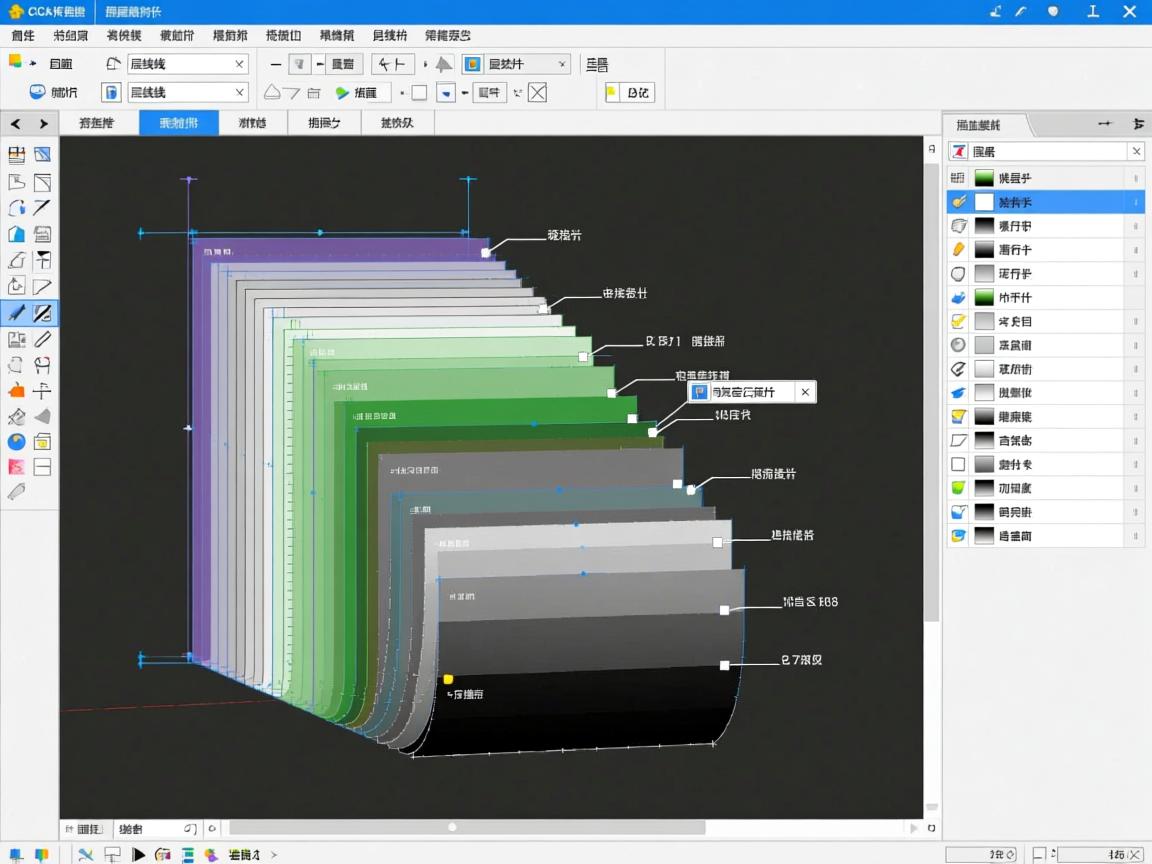
Task: Tick the empty square box in right panel list
Action: click(958, 464)
